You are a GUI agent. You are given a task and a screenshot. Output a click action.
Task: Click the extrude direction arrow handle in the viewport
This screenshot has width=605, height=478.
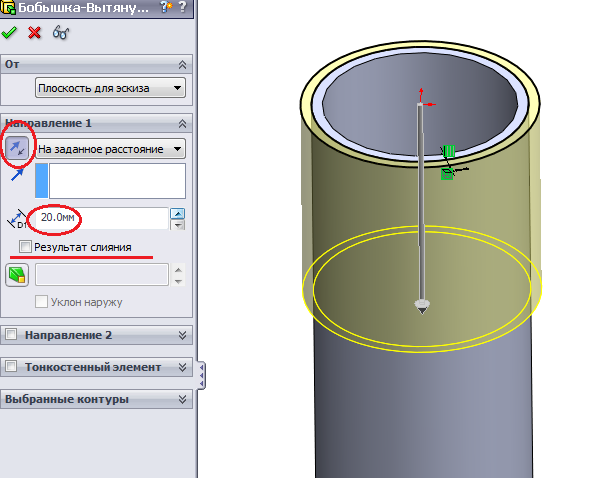click(x=422, y=307)
